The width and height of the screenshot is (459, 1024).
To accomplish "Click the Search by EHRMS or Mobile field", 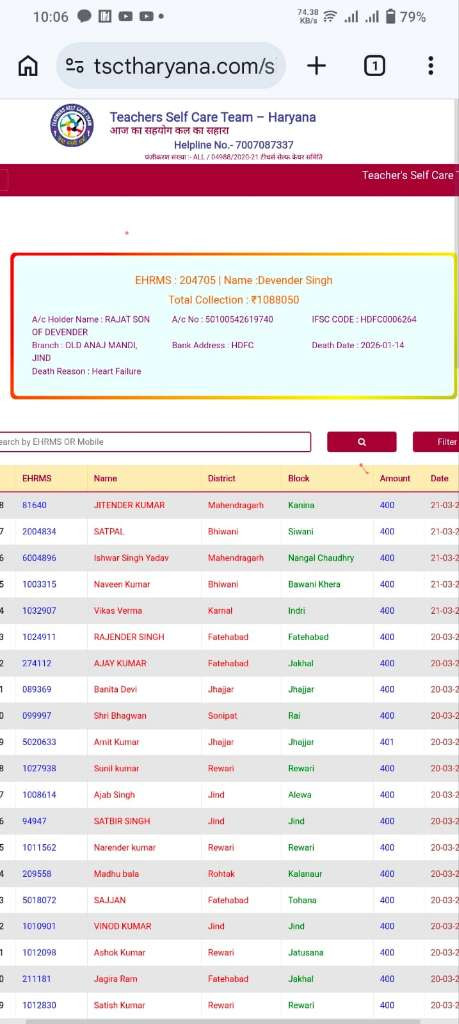I will coord(154,441).
